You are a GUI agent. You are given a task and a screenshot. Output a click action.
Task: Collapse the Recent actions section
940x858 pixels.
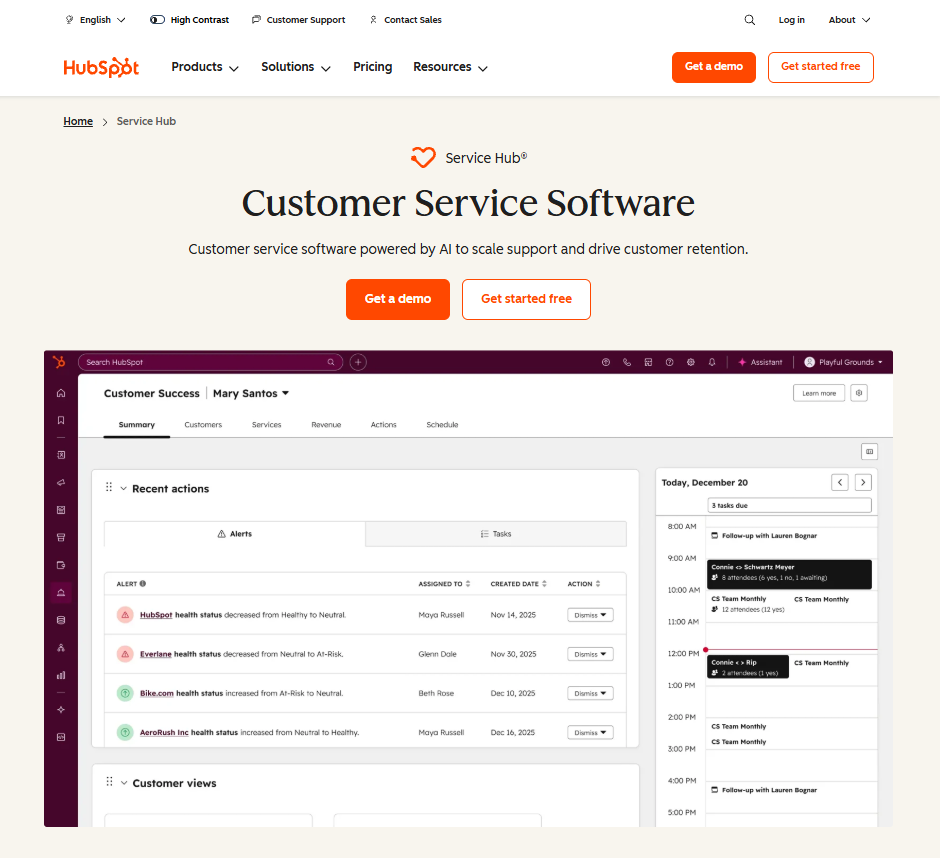pyautogui.click(x=123, y=489)
